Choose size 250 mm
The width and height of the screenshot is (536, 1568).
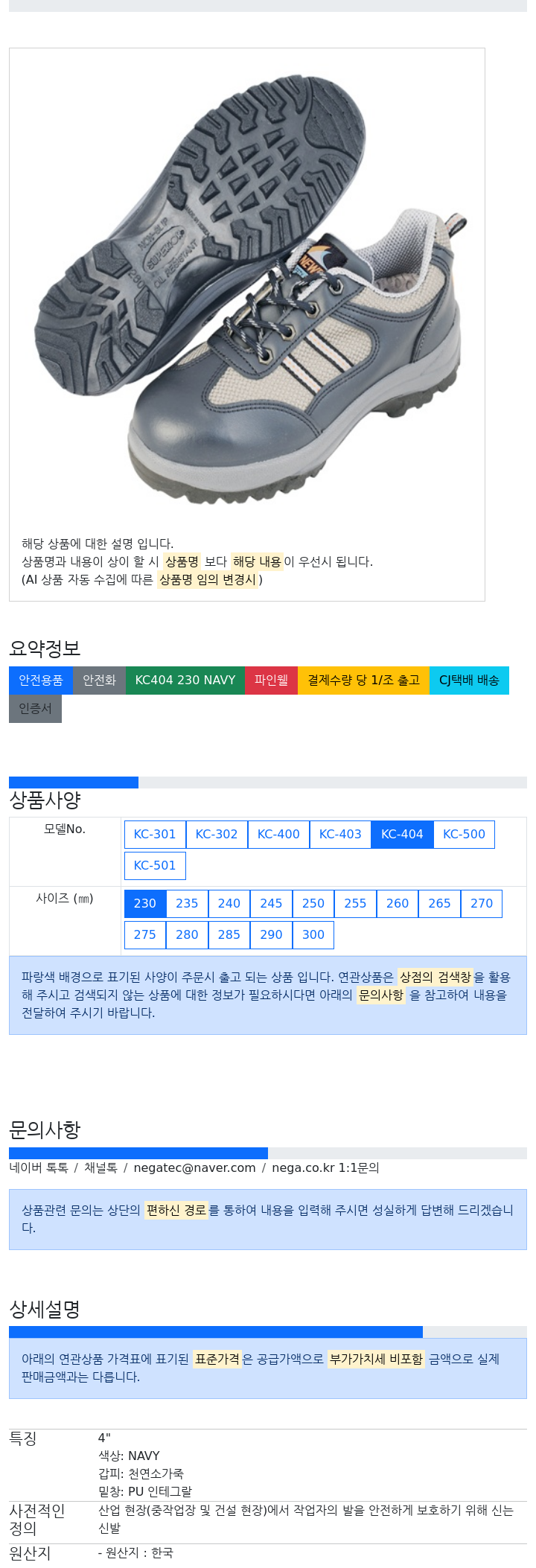click(313, 904)
